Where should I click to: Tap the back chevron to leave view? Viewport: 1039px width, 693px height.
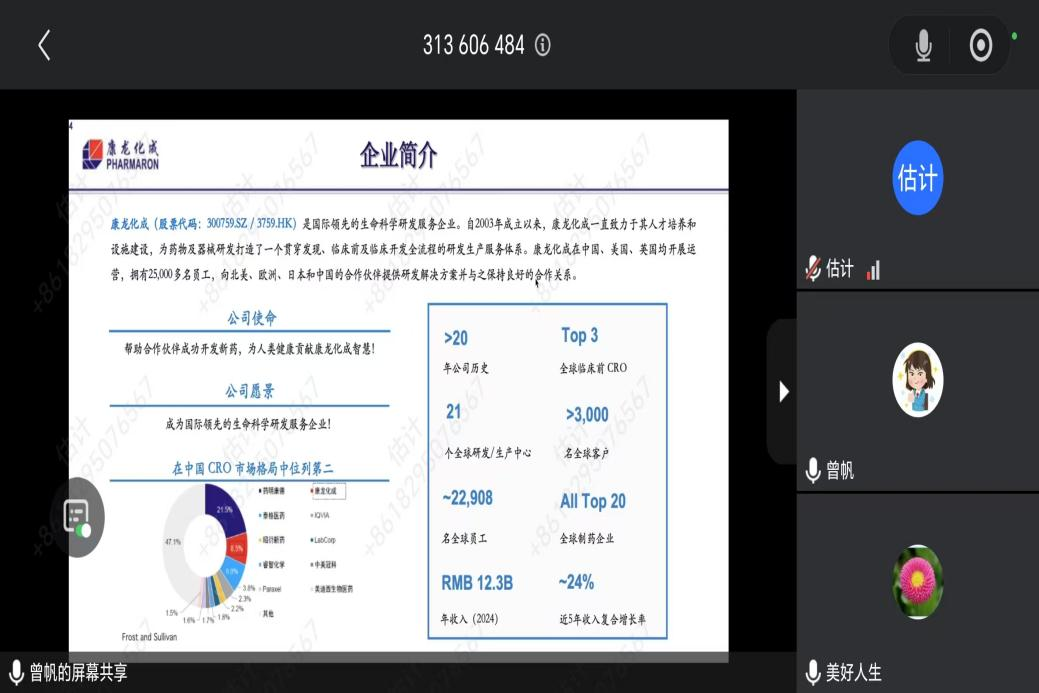click(x=44, y=45)
